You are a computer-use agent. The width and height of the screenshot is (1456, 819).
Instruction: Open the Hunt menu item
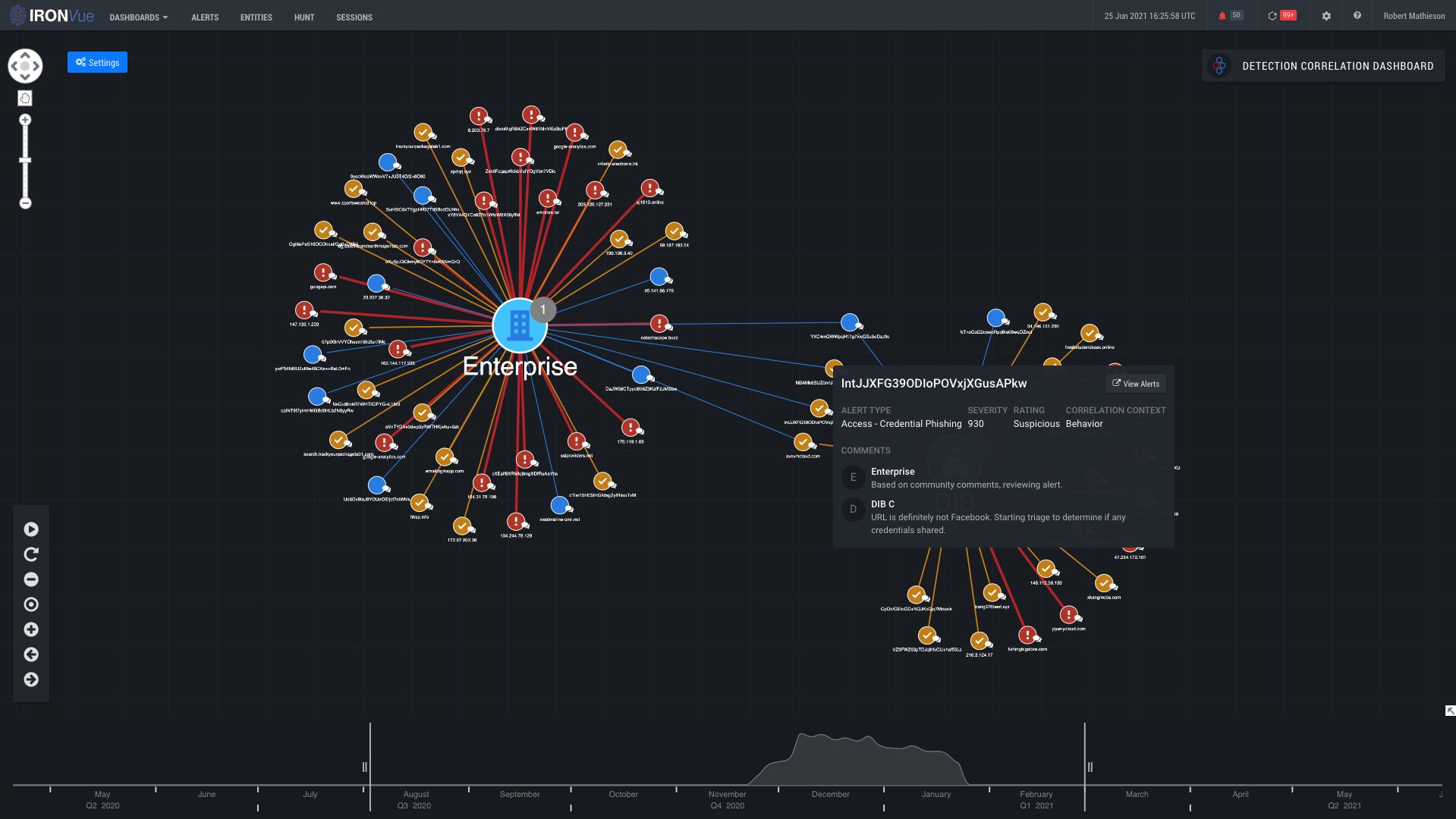(303, 17)
